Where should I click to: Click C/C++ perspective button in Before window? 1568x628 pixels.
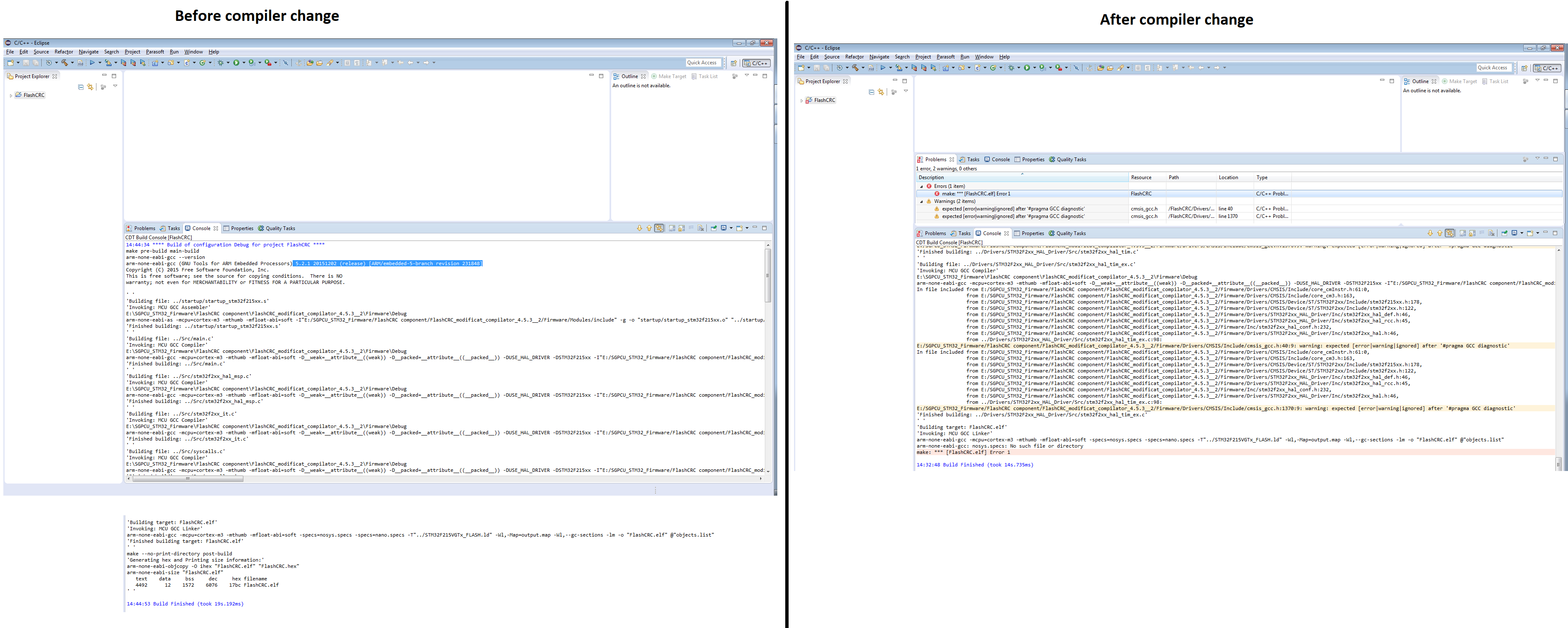point(756,63)
